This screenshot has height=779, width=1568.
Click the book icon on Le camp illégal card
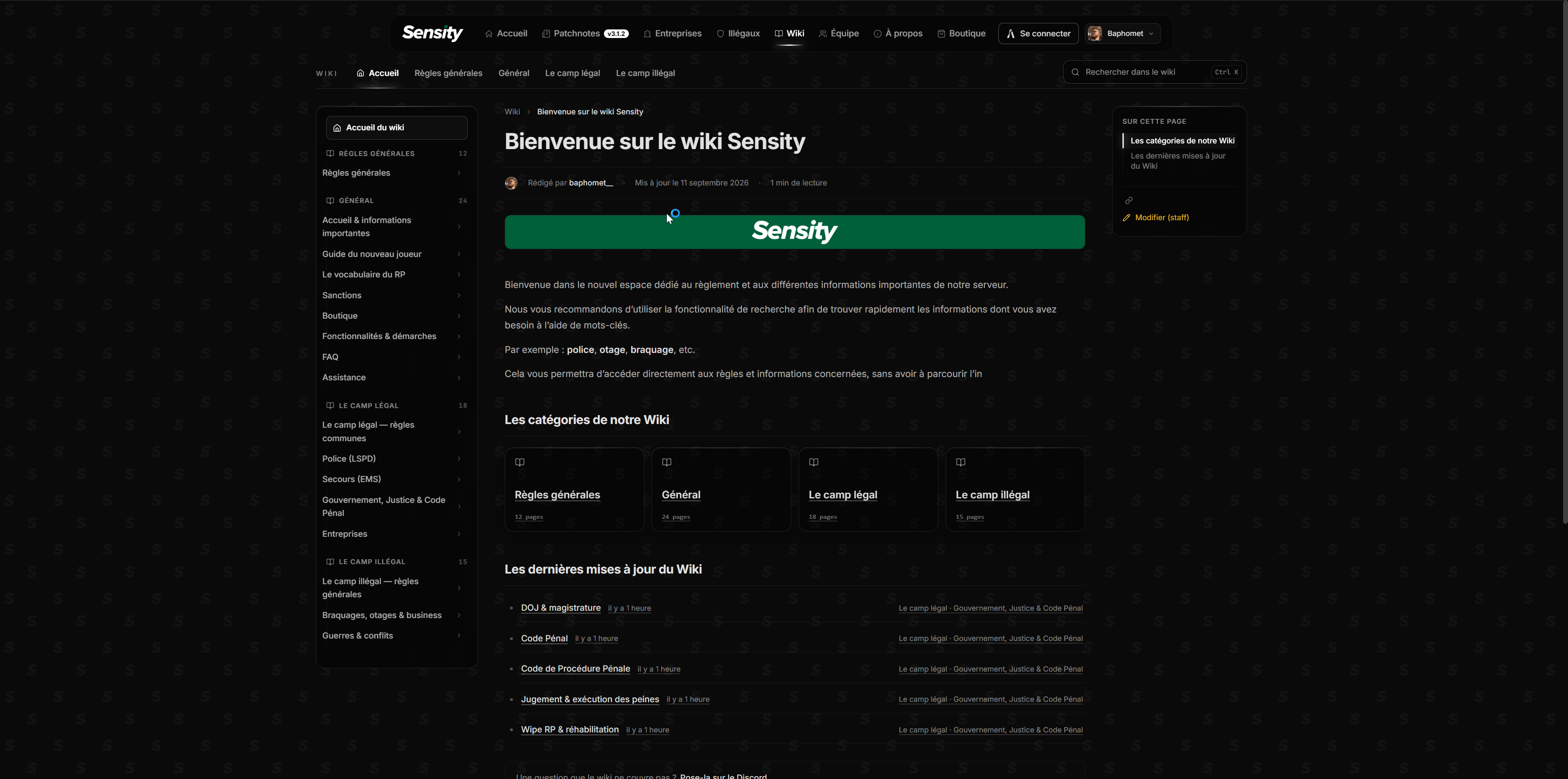click(x=960, y=462)
